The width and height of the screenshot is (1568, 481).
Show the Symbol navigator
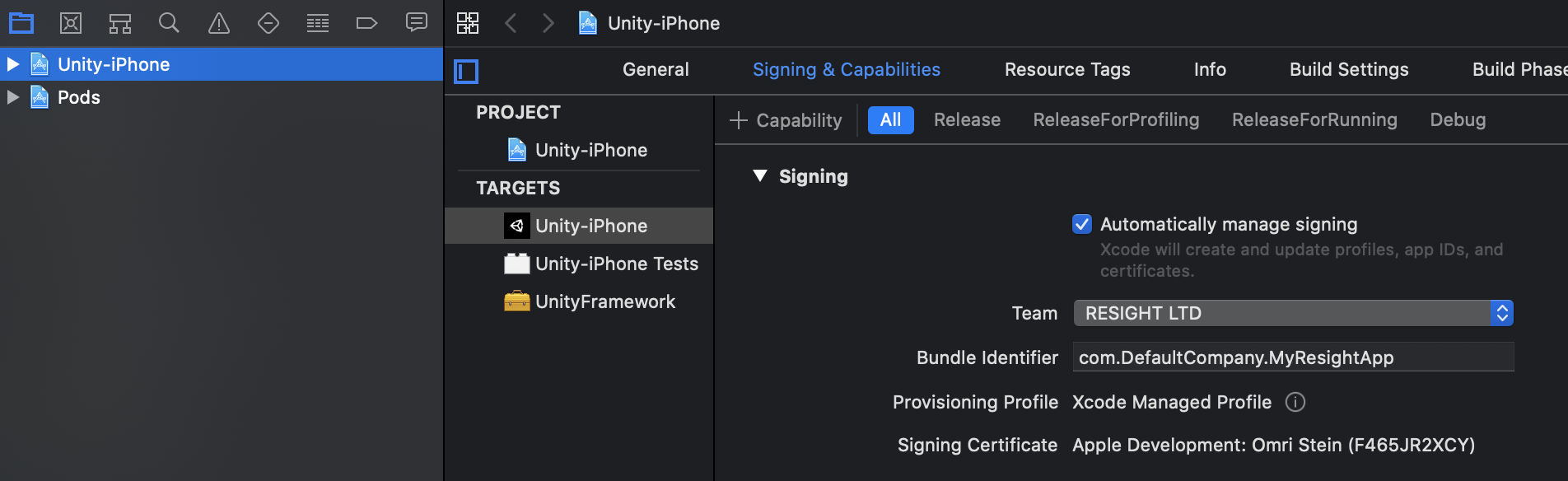tap(120, 23)
